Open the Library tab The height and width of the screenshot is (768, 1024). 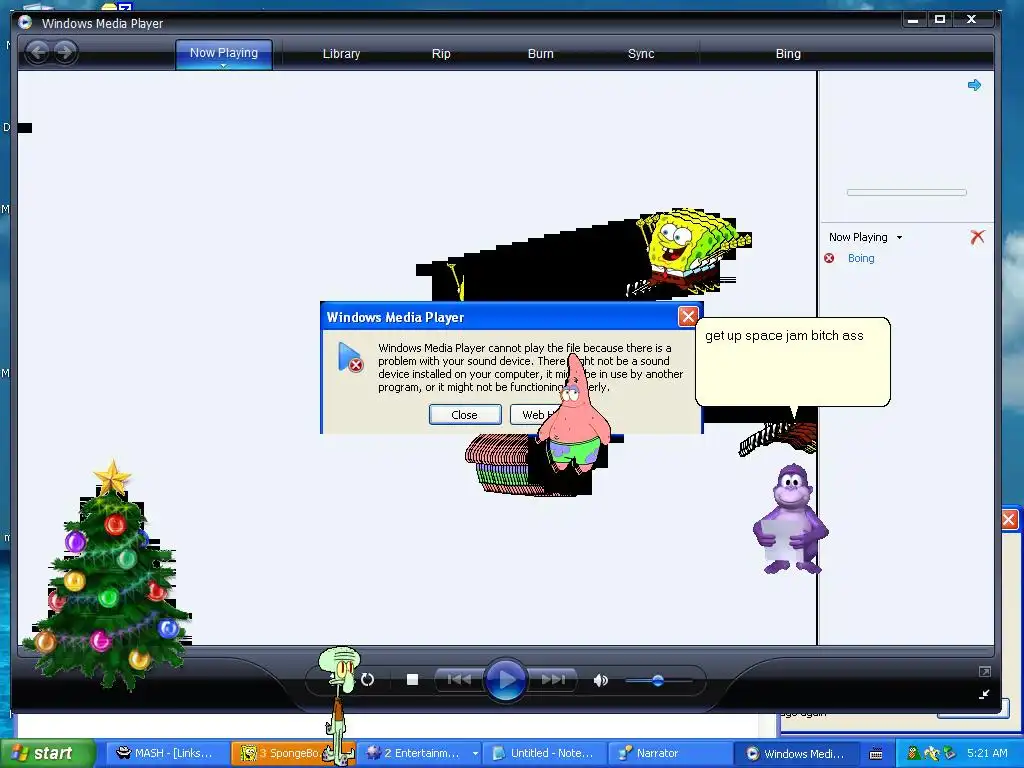[342, 54]
